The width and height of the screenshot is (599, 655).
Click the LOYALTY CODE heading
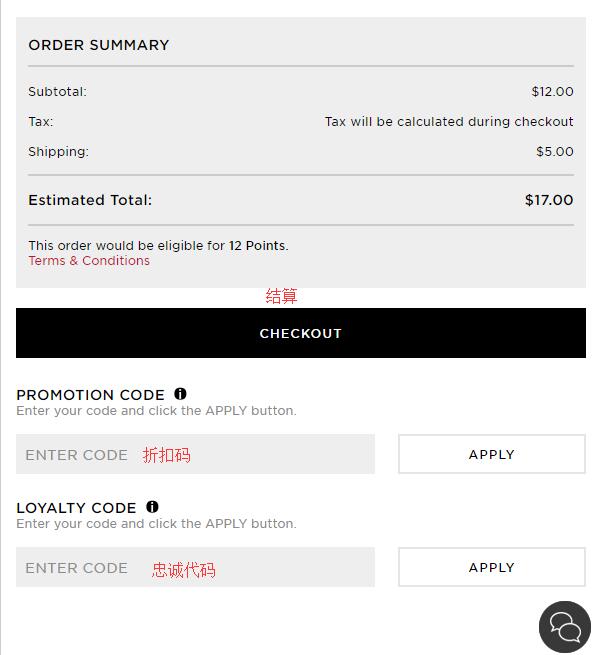click(x=76, y=508)
